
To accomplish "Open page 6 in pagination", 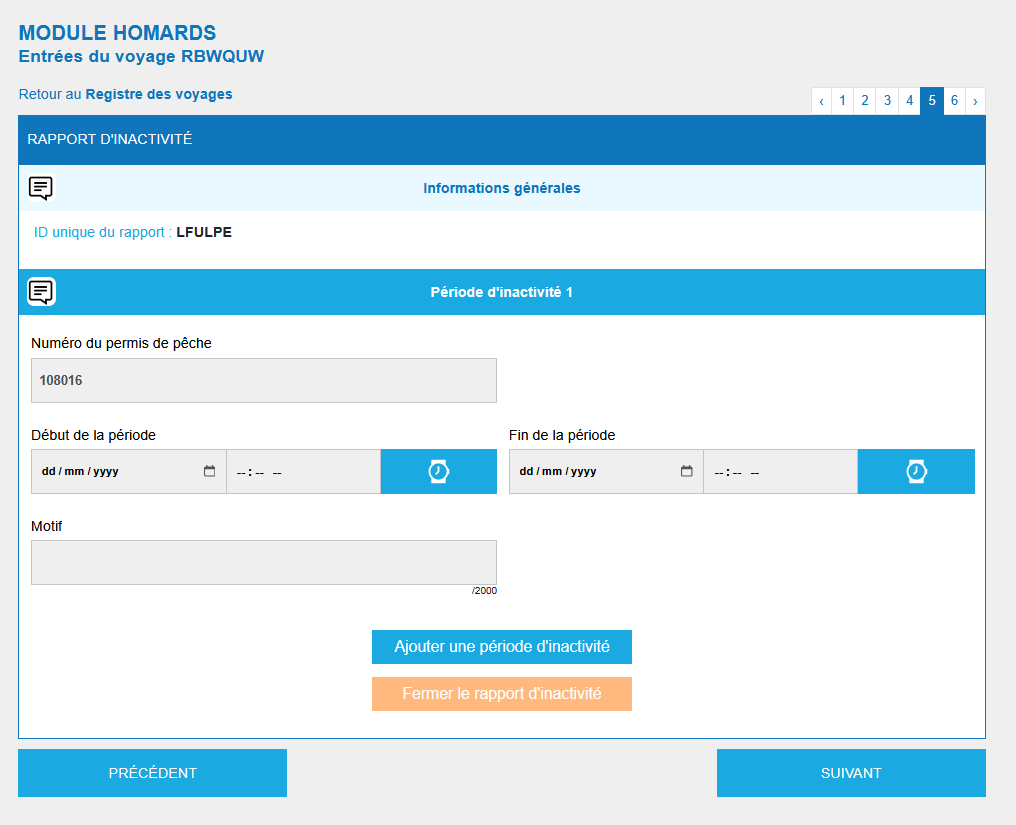I will pos(955,101).
